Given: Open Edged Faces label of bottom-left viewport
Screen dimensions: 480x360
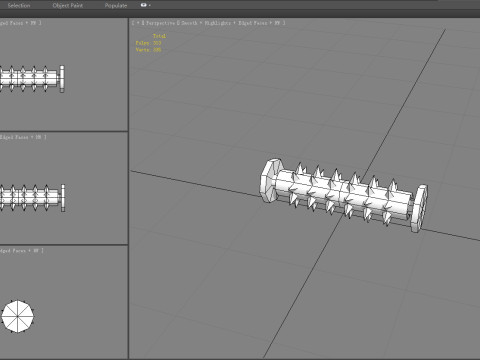Looking at the screenshot, I should (13, 250).
